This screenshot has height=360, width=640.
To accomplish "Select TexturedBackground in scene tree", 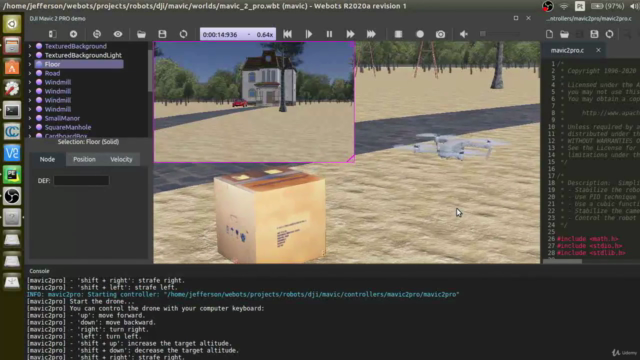I will [x=76, y=46].
